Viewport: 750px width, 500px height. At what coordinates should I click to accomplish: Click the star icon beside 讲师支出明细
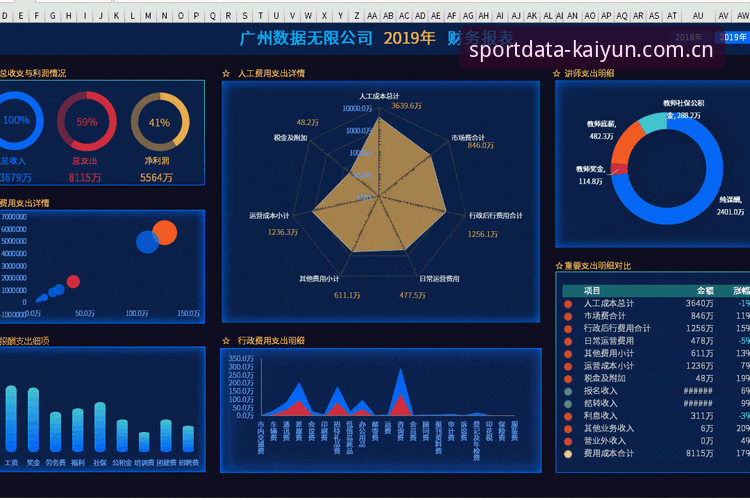pyautogui.click(x=556, y=74)
